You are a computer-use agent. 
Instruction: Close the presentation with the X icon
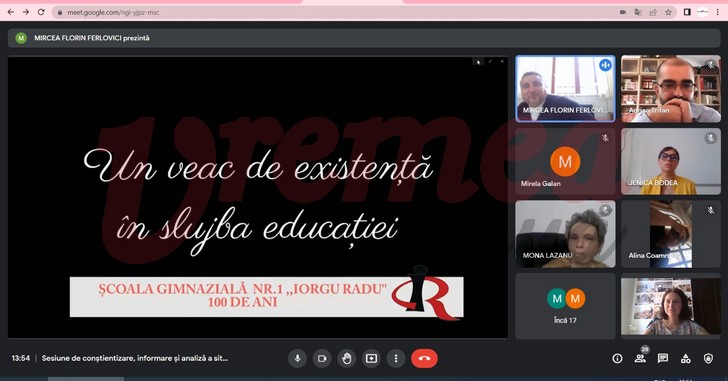tap(502, 61)
